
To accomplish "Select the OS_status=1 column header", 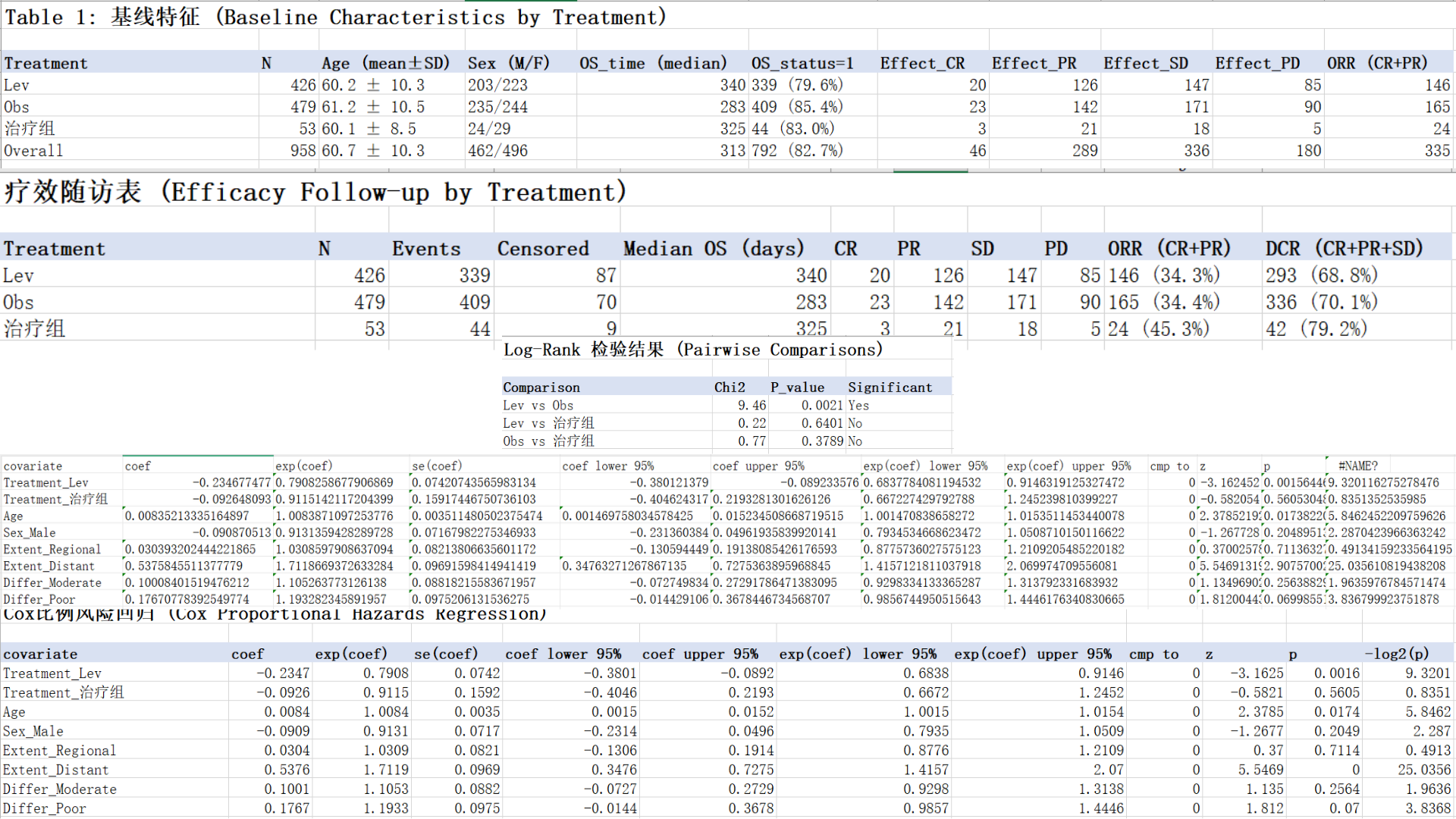I will [802, 64].
